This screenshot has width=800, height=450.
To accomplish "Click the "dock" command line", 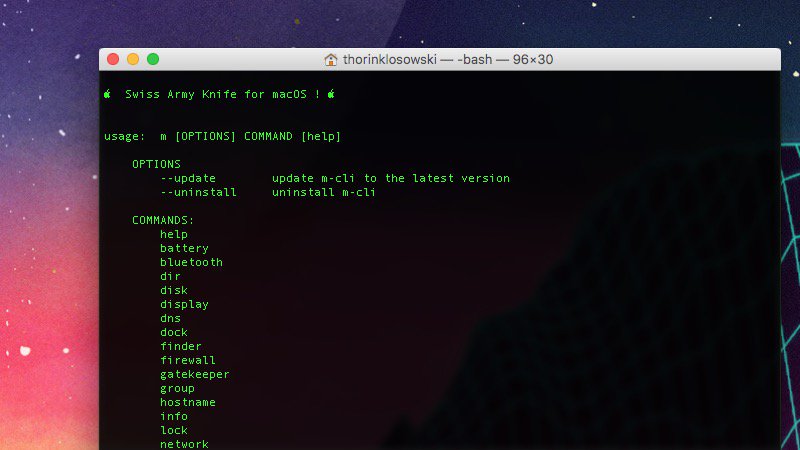I will [174, 332].
